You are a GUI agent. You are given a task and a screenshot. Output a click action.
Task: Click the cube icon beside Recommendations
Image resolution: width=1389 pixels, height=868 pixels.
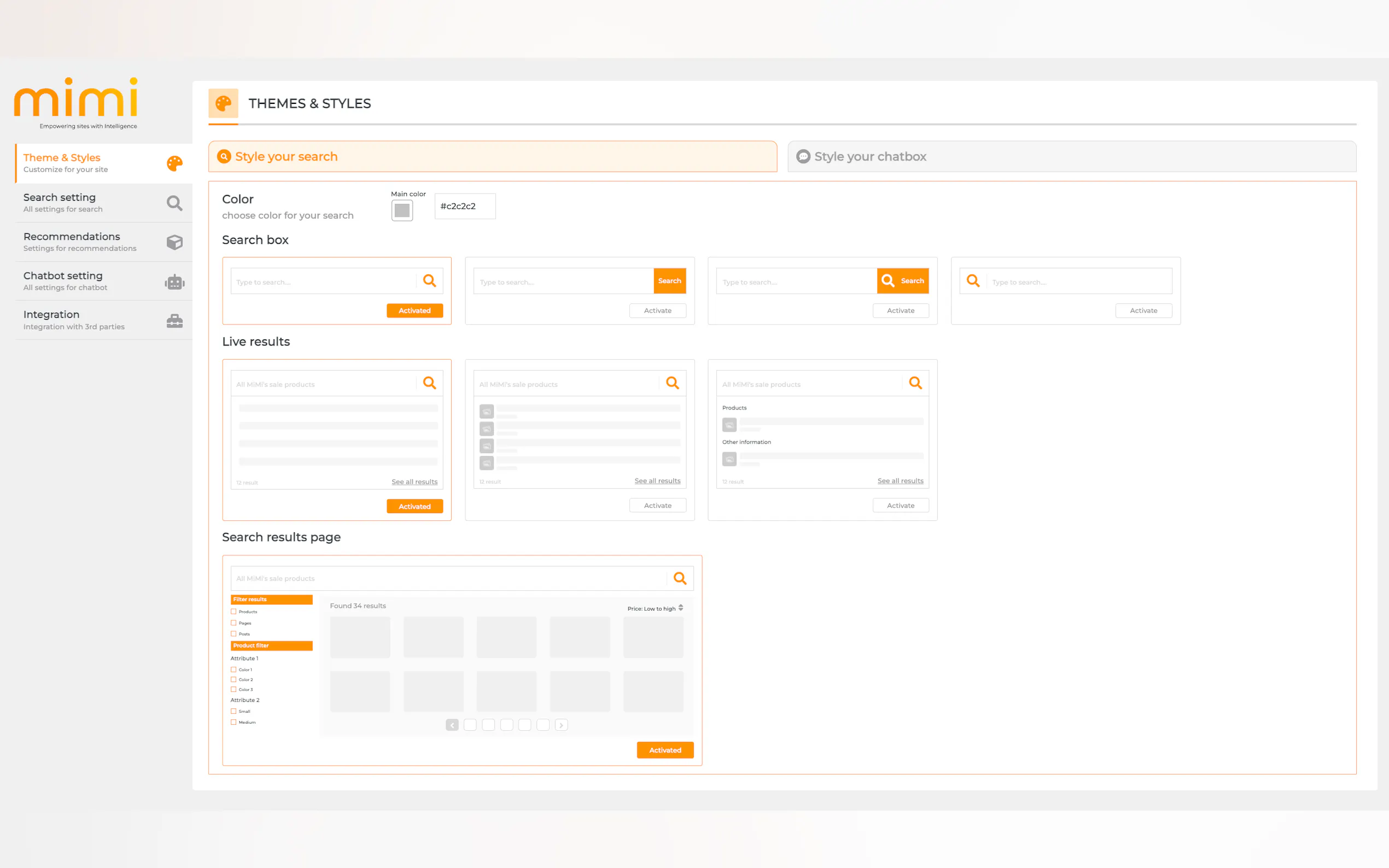point(174,242)
